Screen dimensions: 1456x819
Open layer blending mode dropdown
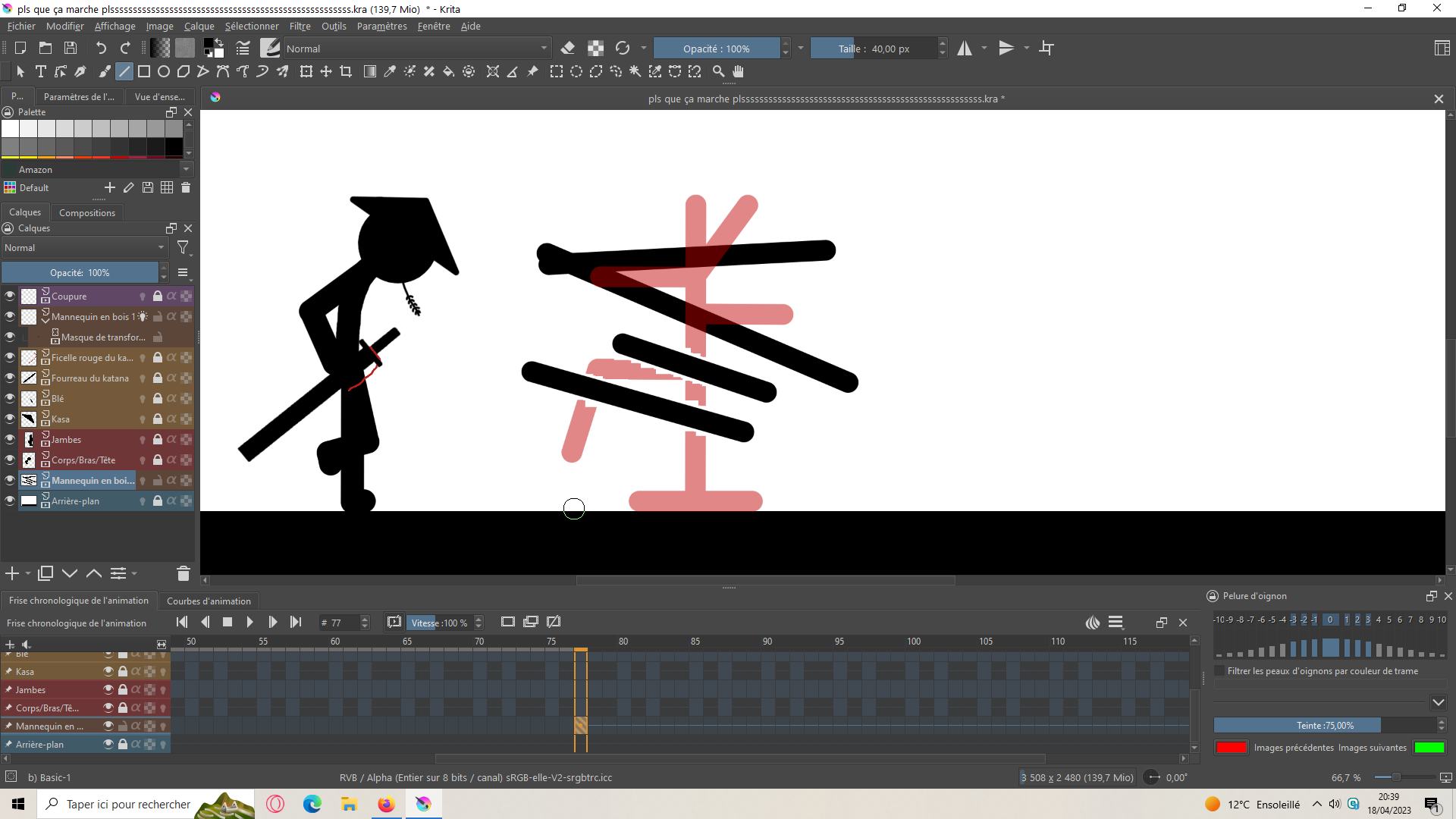tap(84, 248)
